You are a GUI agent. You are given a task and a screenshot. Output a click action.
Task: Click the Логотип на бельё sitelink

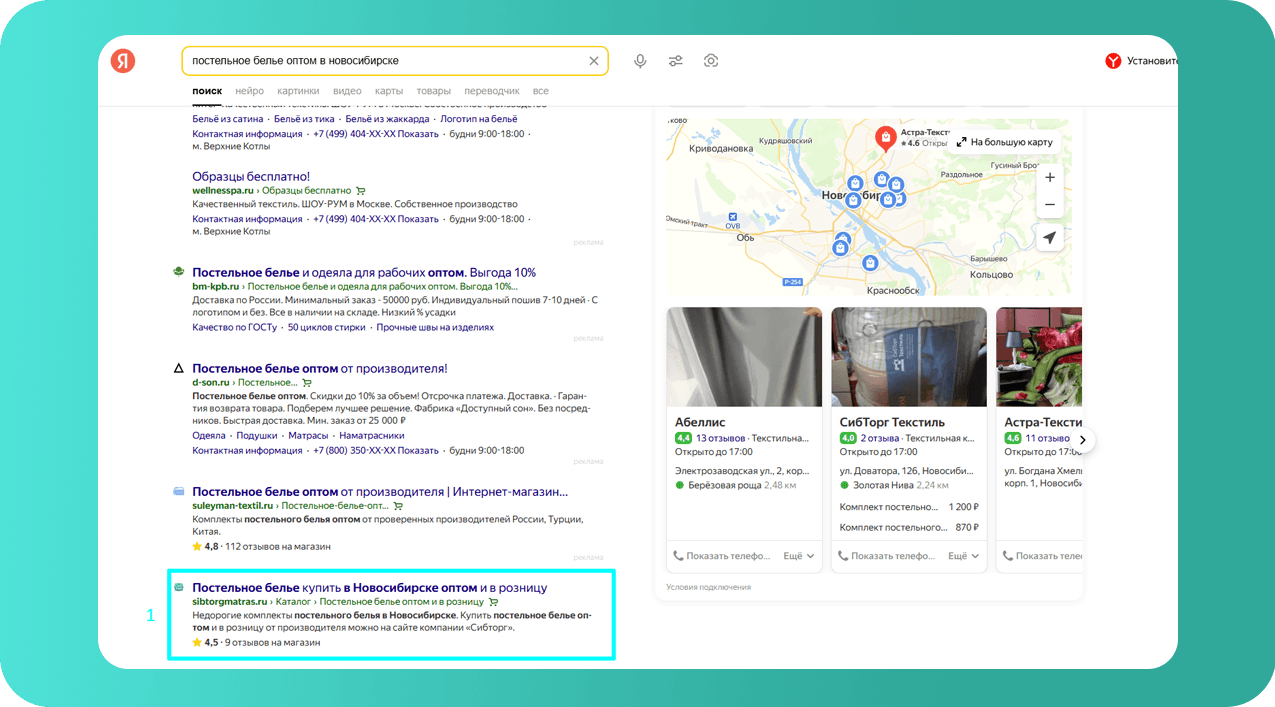pyautogui.click(x=479, y=119)
